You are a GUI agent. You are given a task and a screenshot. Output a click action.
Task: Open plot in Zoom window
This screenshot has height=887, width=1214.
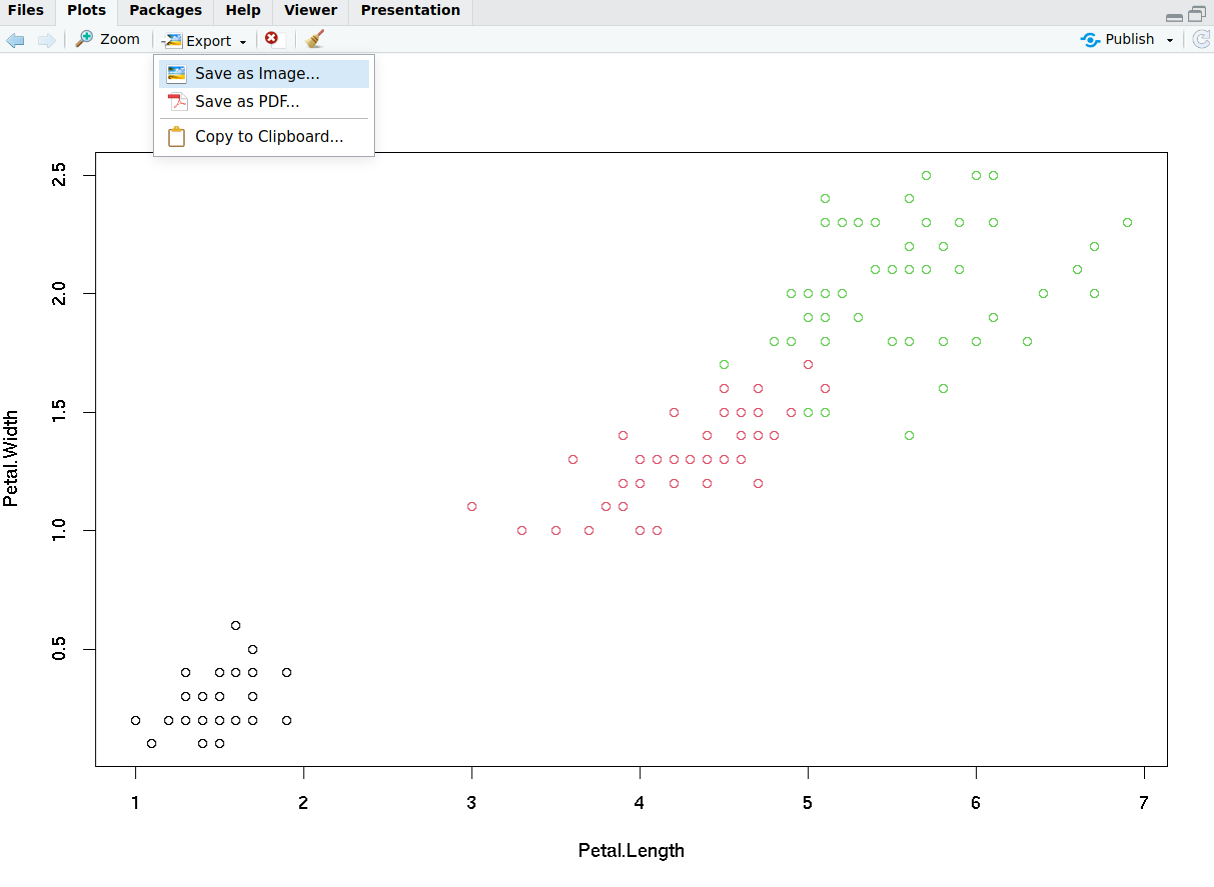(x=108, y=40)
